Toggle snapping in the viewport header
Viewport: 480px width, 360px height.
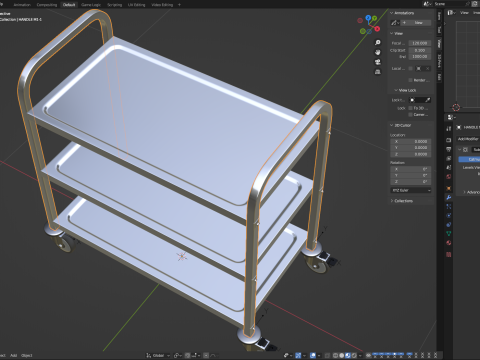click(x=187, y=355)
